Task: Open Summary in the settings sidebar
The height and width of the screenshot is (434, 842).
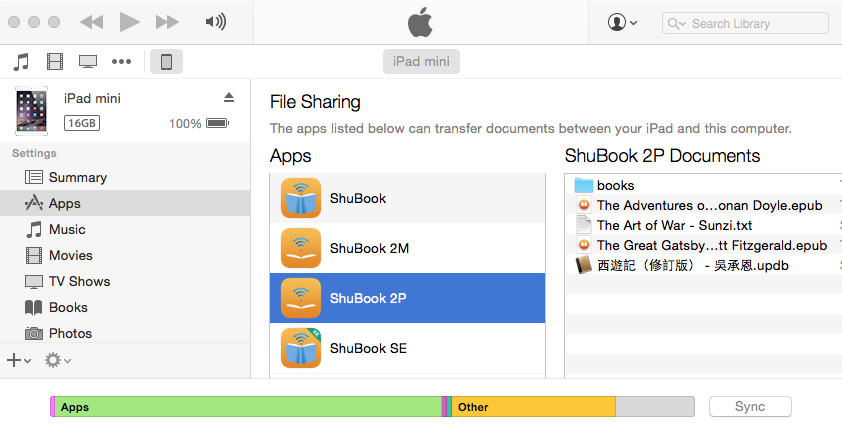Action: 125,177
